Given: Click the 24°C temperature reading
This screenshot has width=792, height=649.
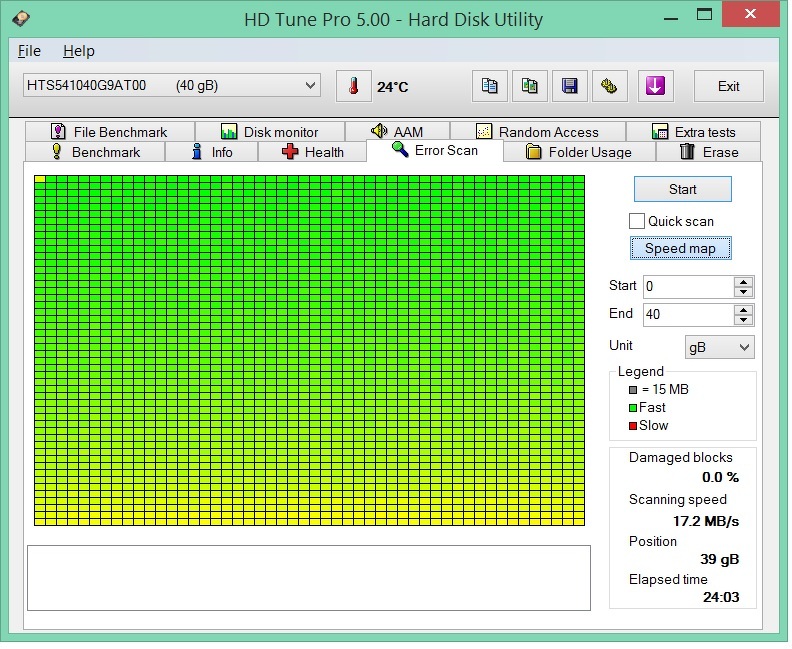Looking at the screenshot, I should pyautogui.click(x=392, y=87).
